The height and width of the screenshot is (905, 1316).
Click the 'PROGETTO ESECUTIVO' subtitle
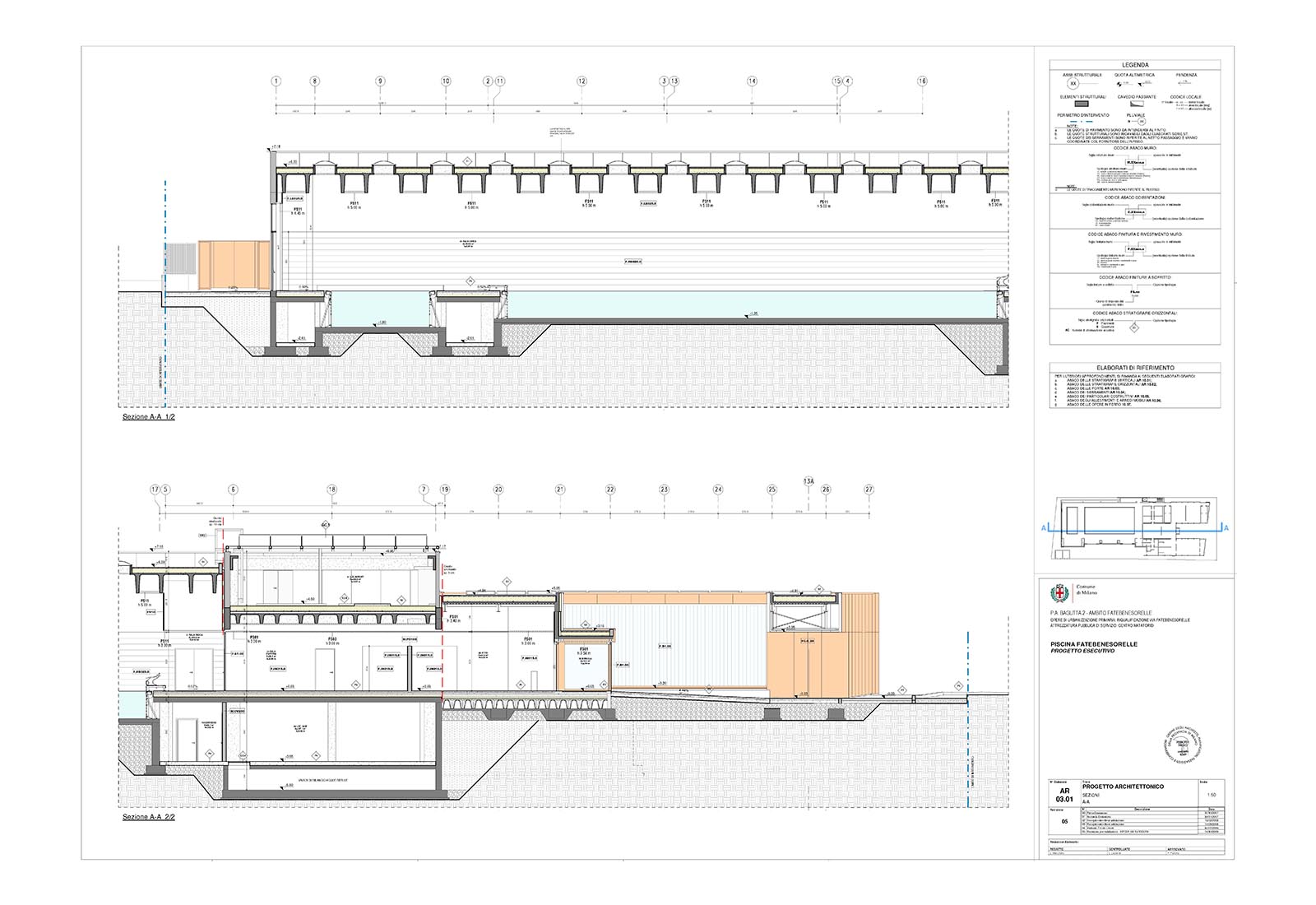click(1082, 651)
